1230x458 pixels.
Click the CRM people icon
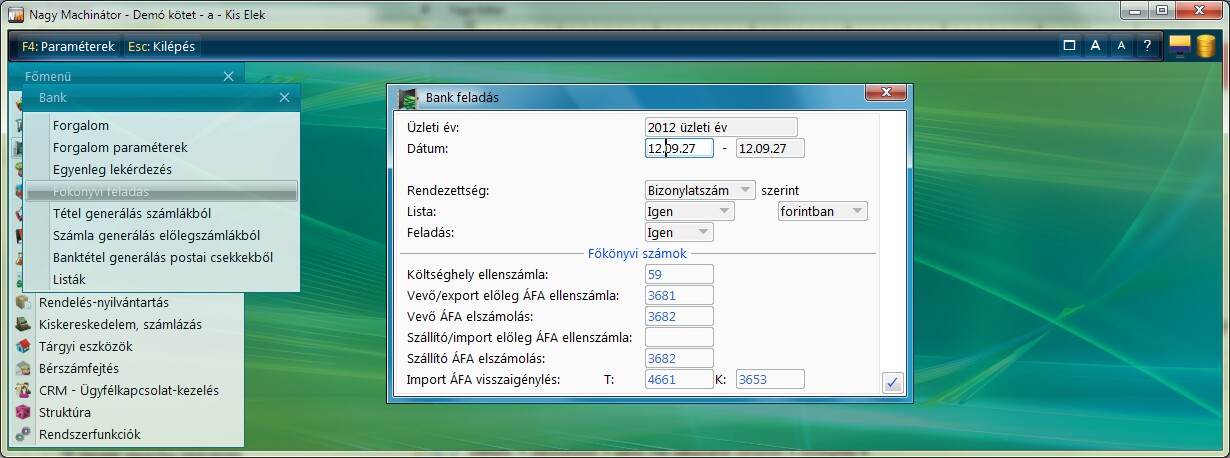(24, 390)
